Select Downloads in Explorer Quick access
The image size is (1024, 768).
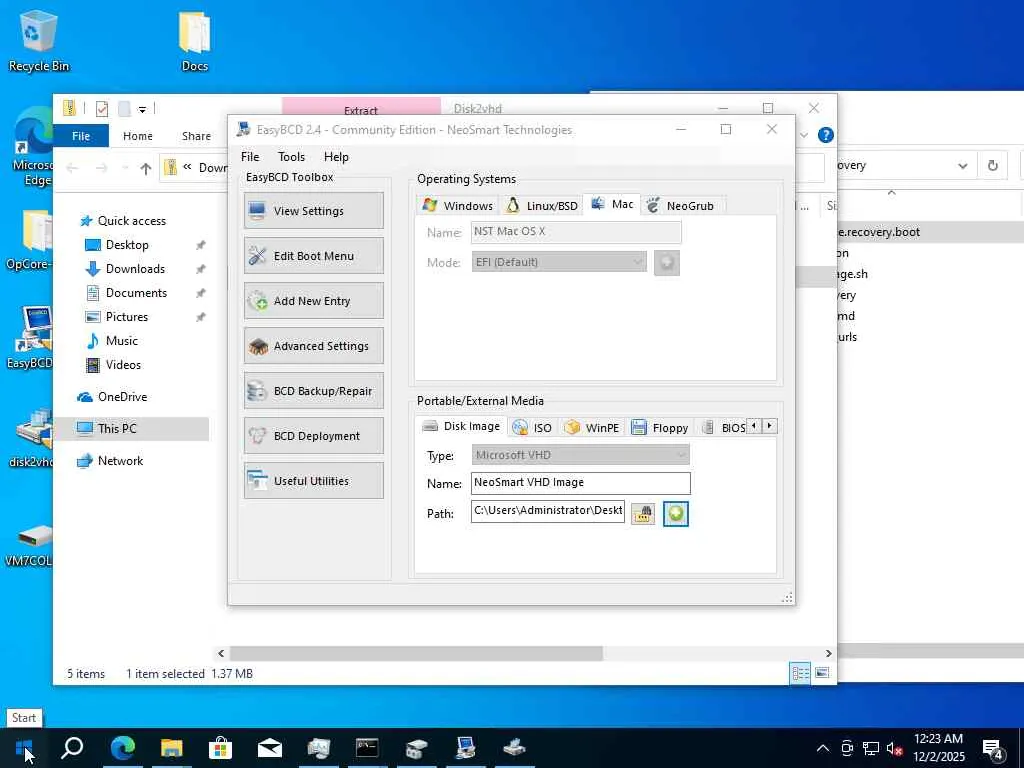pos(135,269)
